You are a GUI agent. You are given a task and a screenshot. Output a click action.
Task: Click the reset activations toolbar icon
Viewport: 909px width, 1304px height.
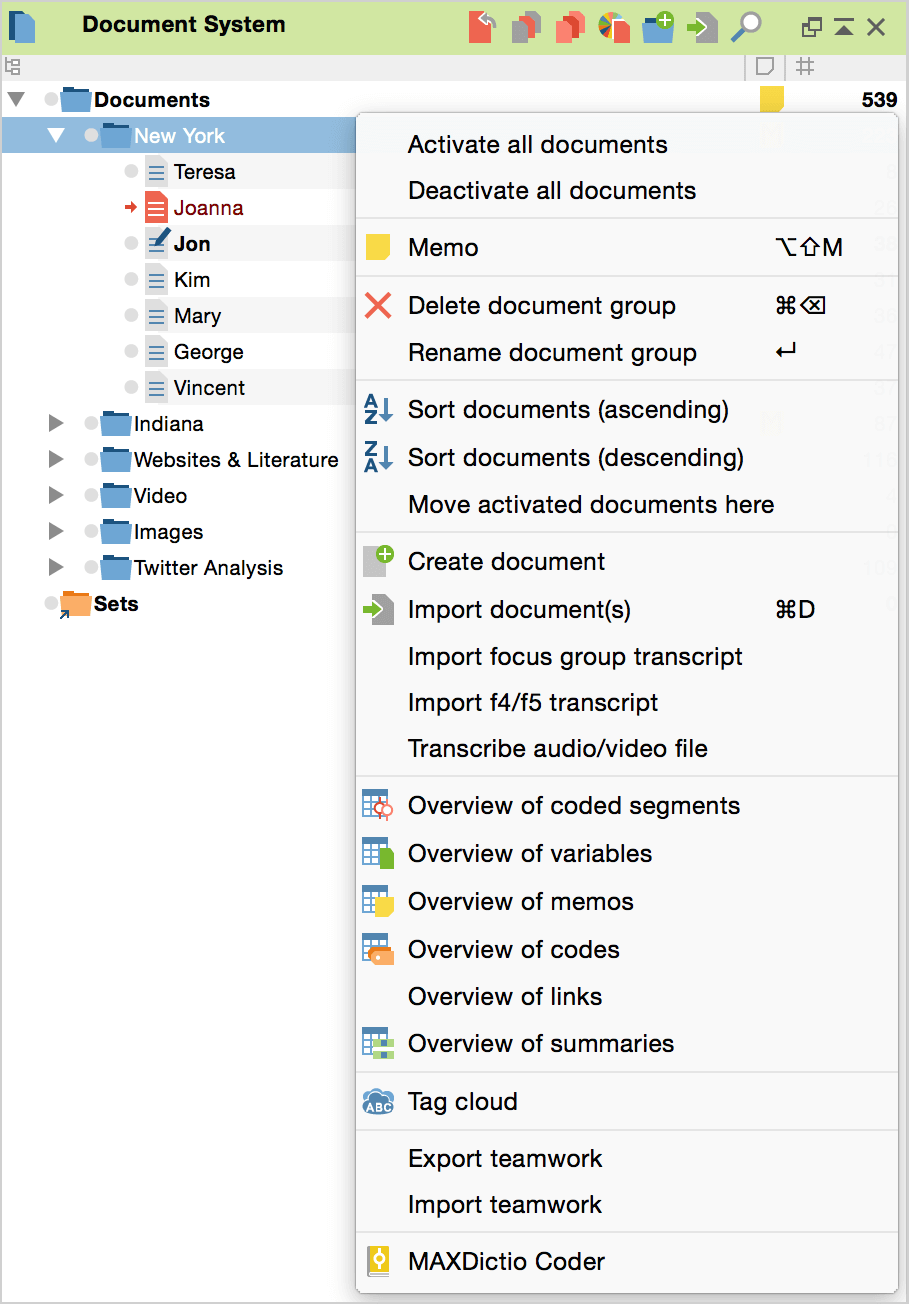pyautogui.click(x=482, y=27)
